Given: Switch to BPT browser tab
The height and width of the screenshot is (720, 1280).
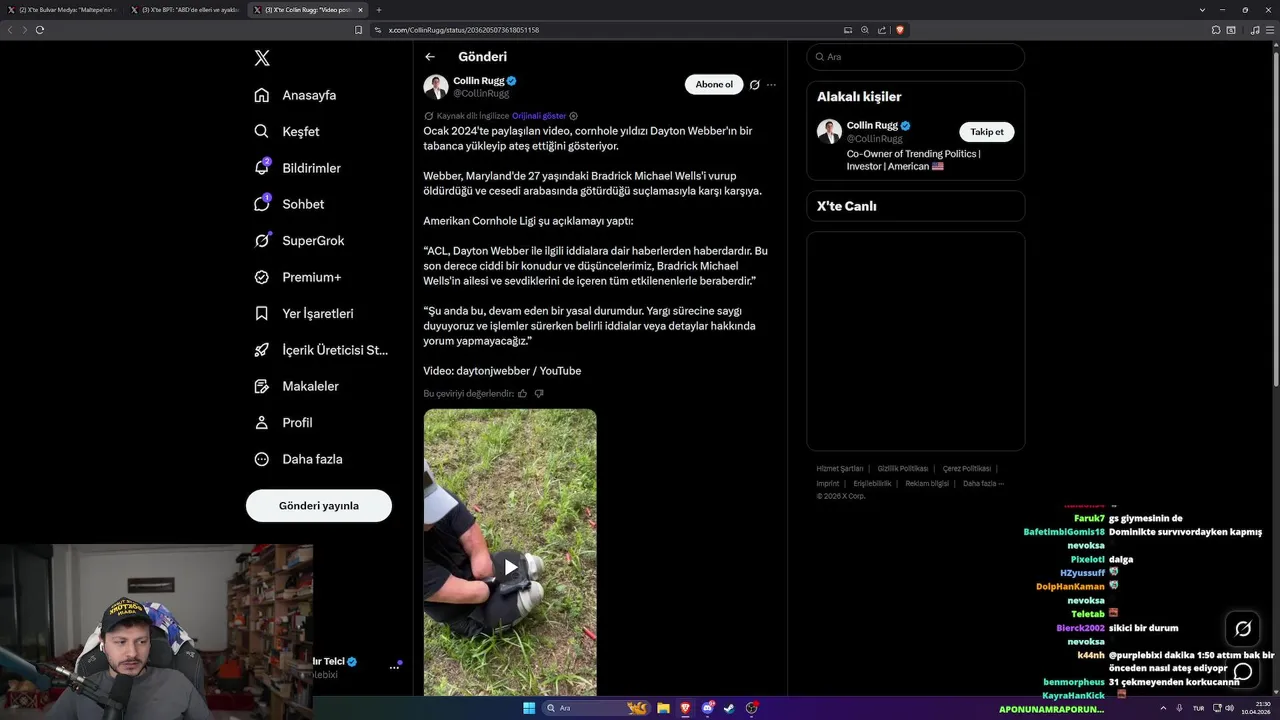Looking at the screenshot, I should coord(185,10).
